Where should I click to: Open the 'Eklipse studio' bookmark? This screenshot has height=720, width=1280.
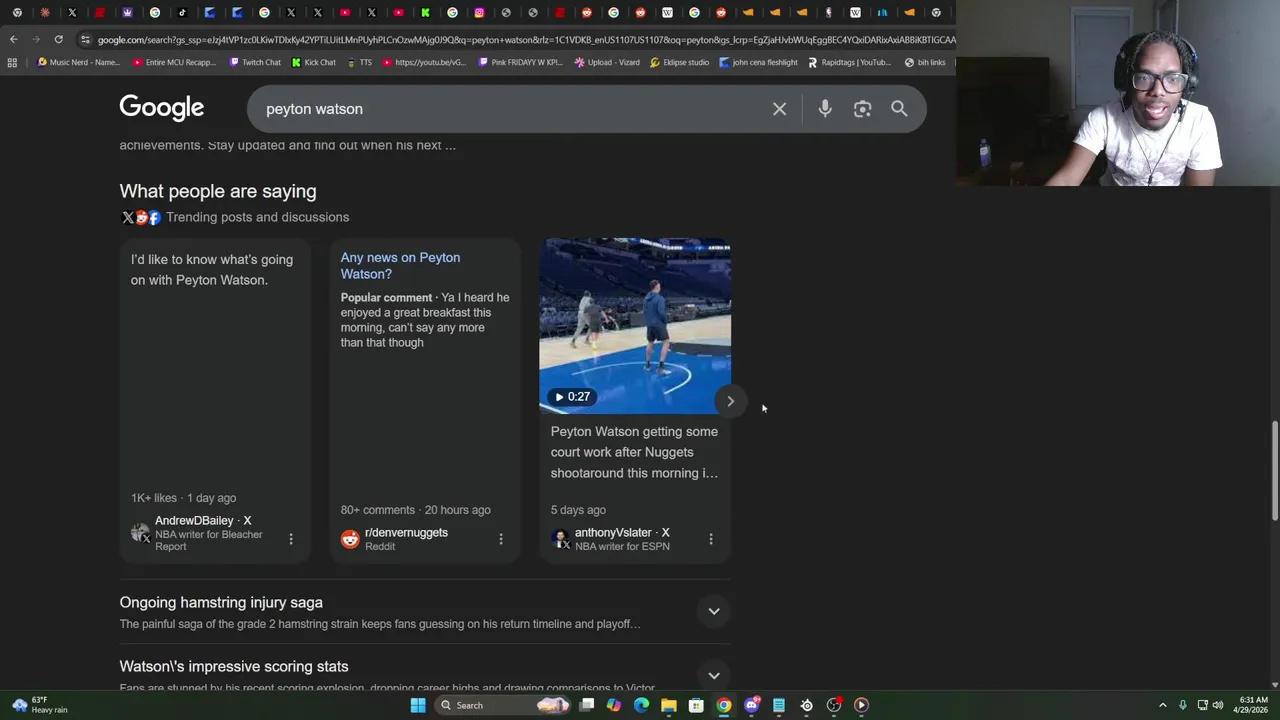[679, 62]
